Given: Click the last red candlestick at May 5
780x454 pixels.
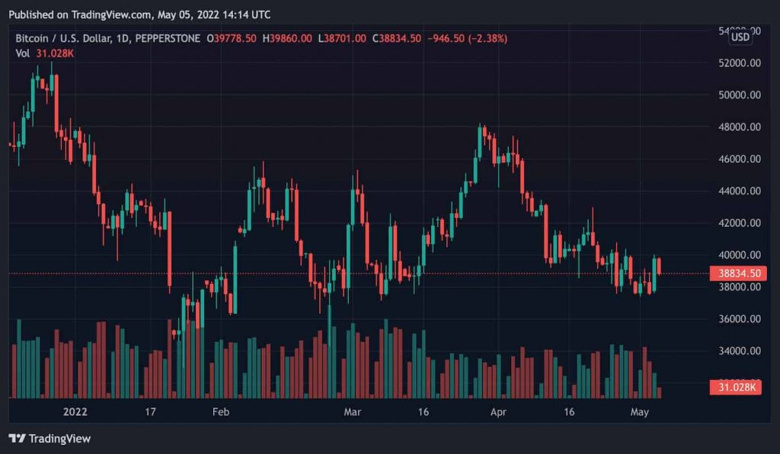Looking at the screenshot, I should pyautogui.click(x=659, y=266).
